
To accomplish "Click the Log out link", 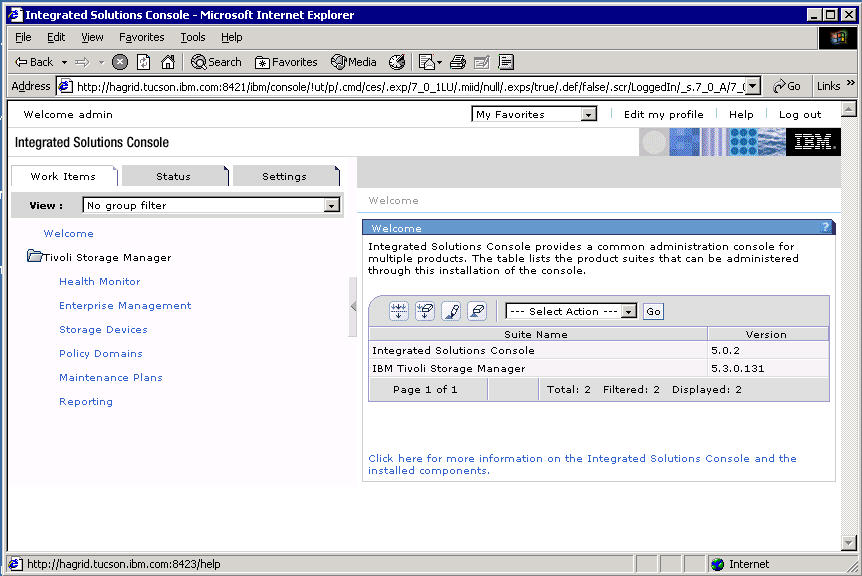I will pyautogui.click(x=800, y=114).
